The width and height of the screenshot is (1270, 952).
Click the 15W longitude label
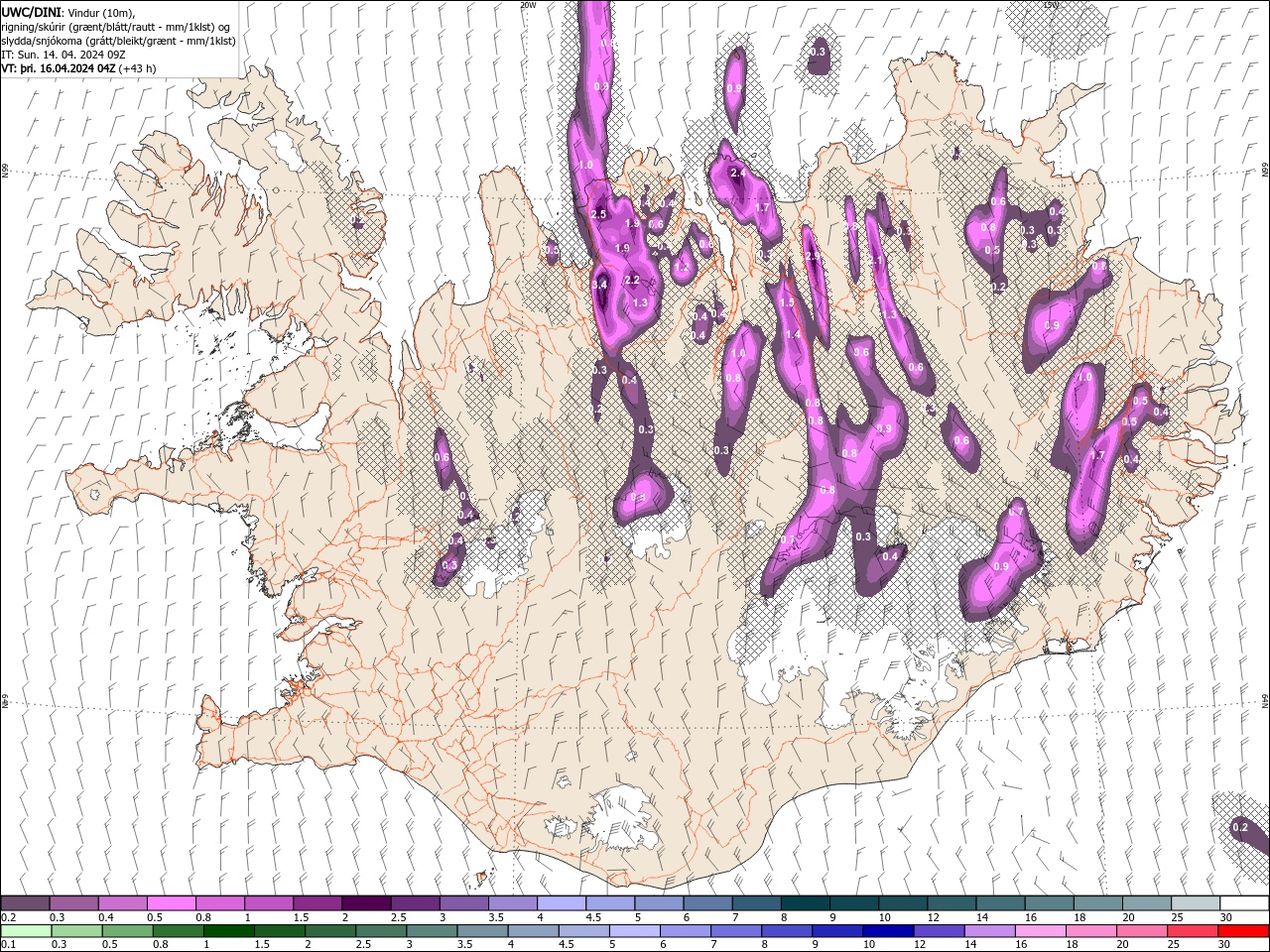click(1052, 5)
